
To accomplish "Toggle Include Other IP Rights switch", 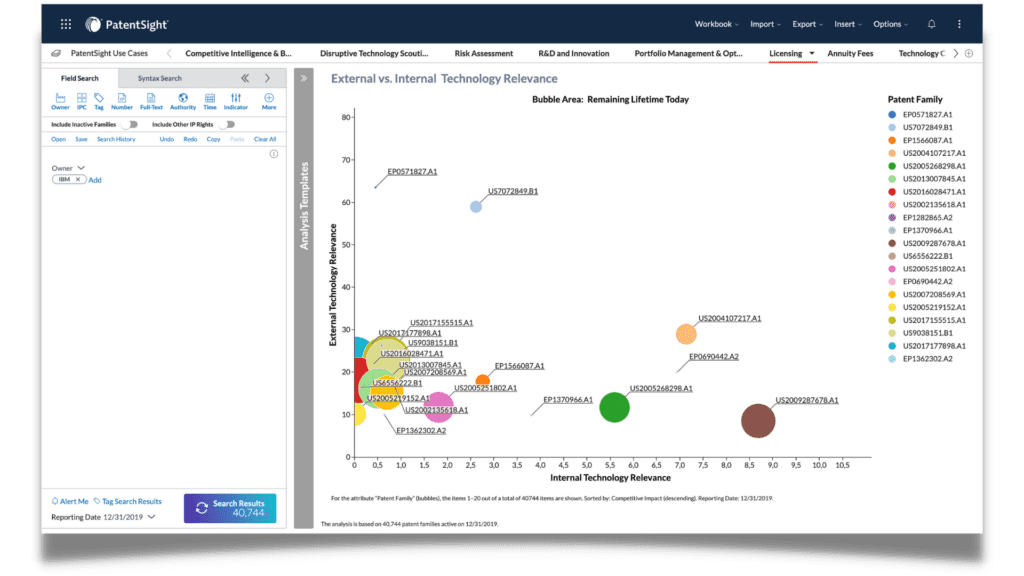I will point(228,124).
